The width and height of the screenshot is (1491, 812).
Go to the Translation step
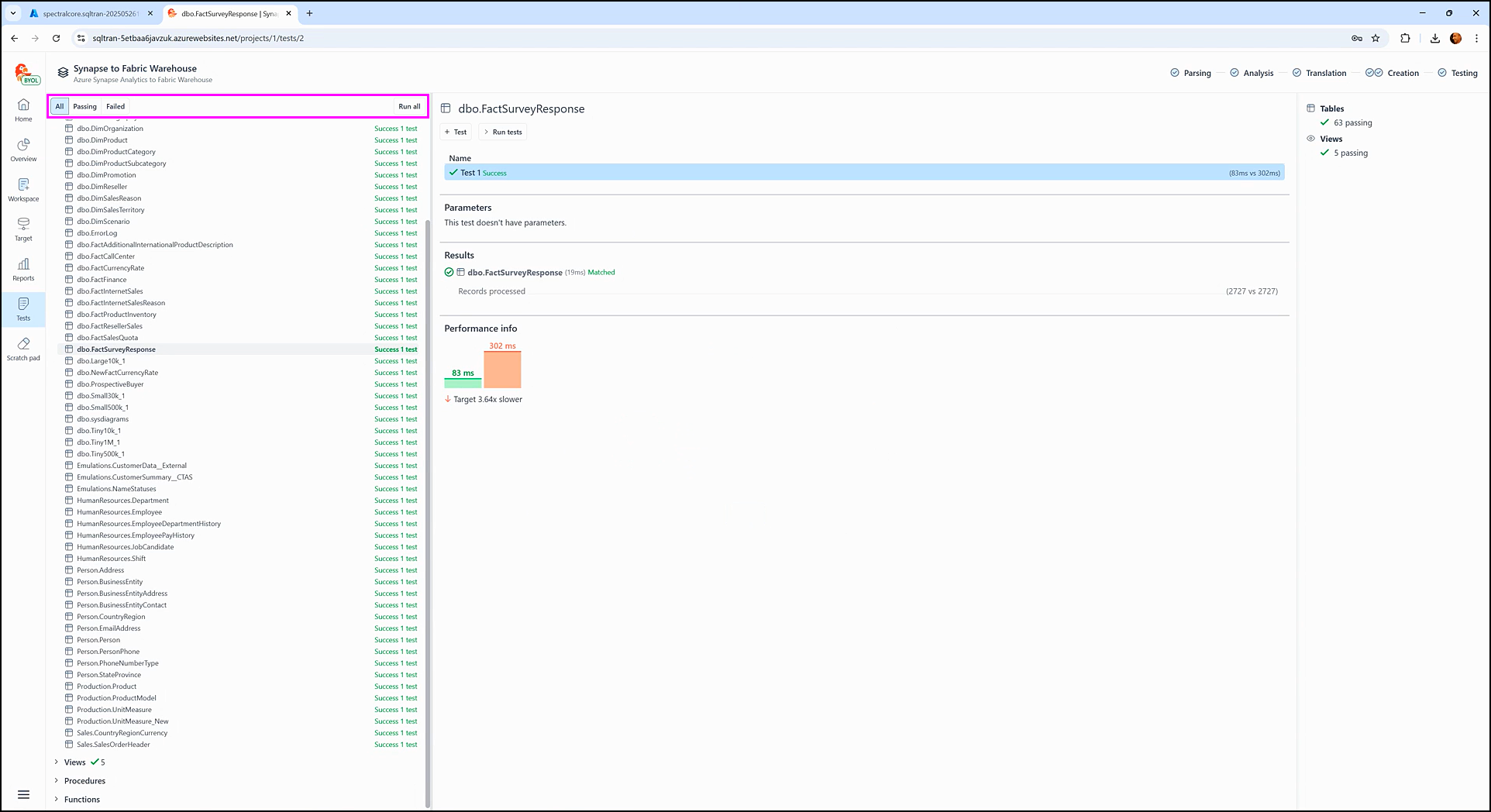click(1325, 73)
